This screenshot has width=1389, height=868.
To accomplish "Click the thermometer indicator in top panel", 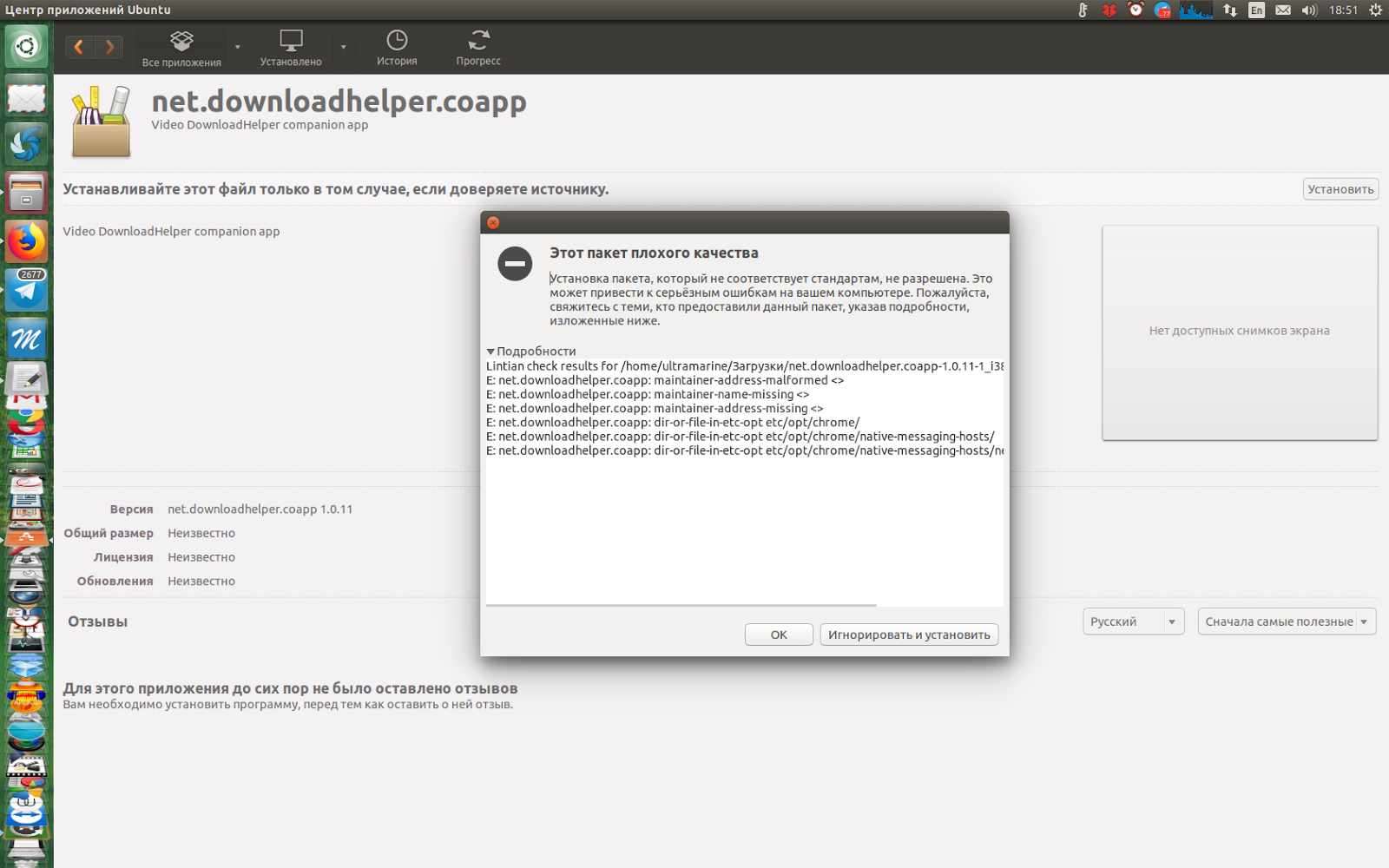I will [1083, 10].
